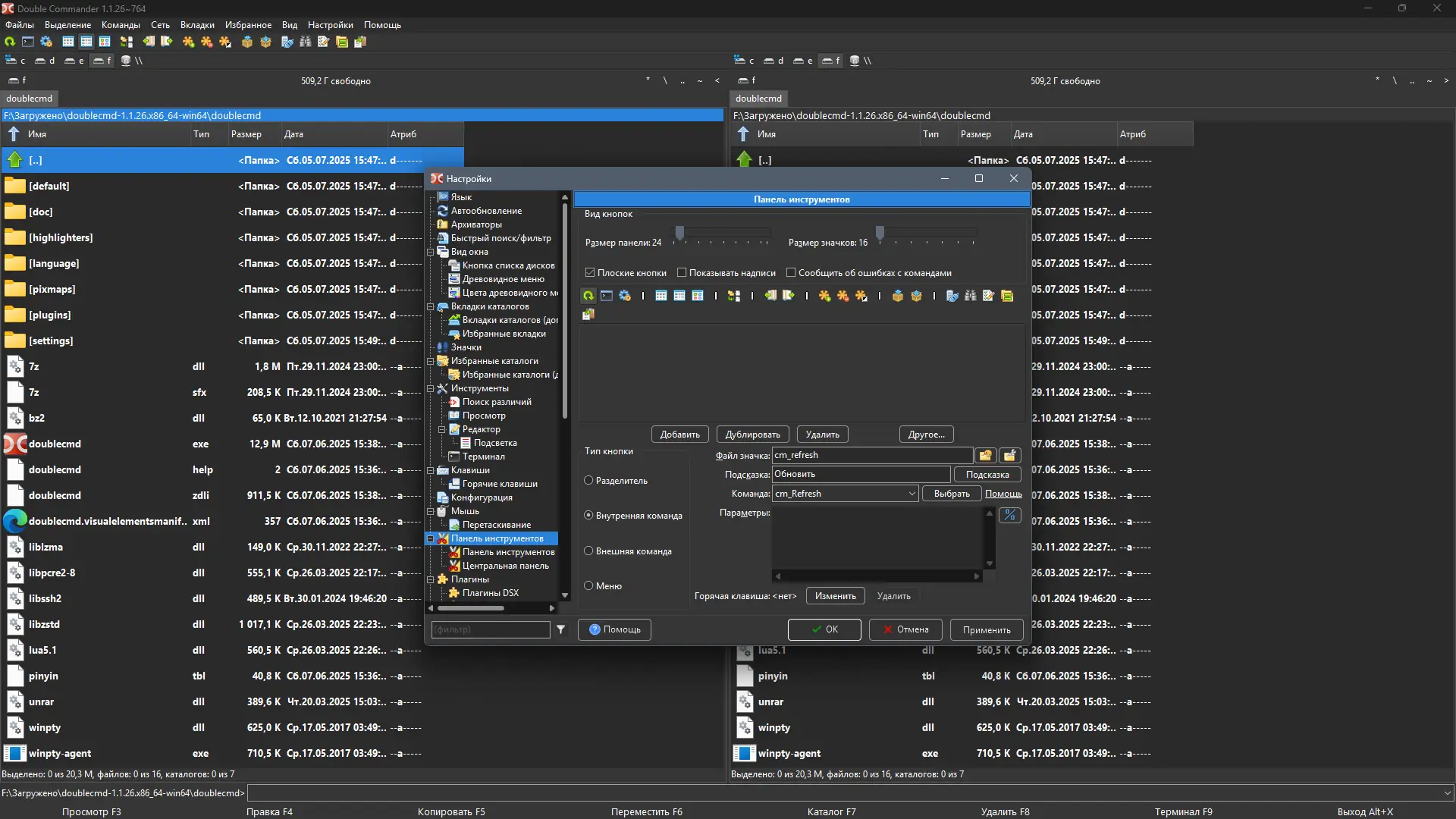Viewport: 1456px width, 819px height.
Task: Click the binoculars search icon in the toolbar preview
Action: coord(970,296)
